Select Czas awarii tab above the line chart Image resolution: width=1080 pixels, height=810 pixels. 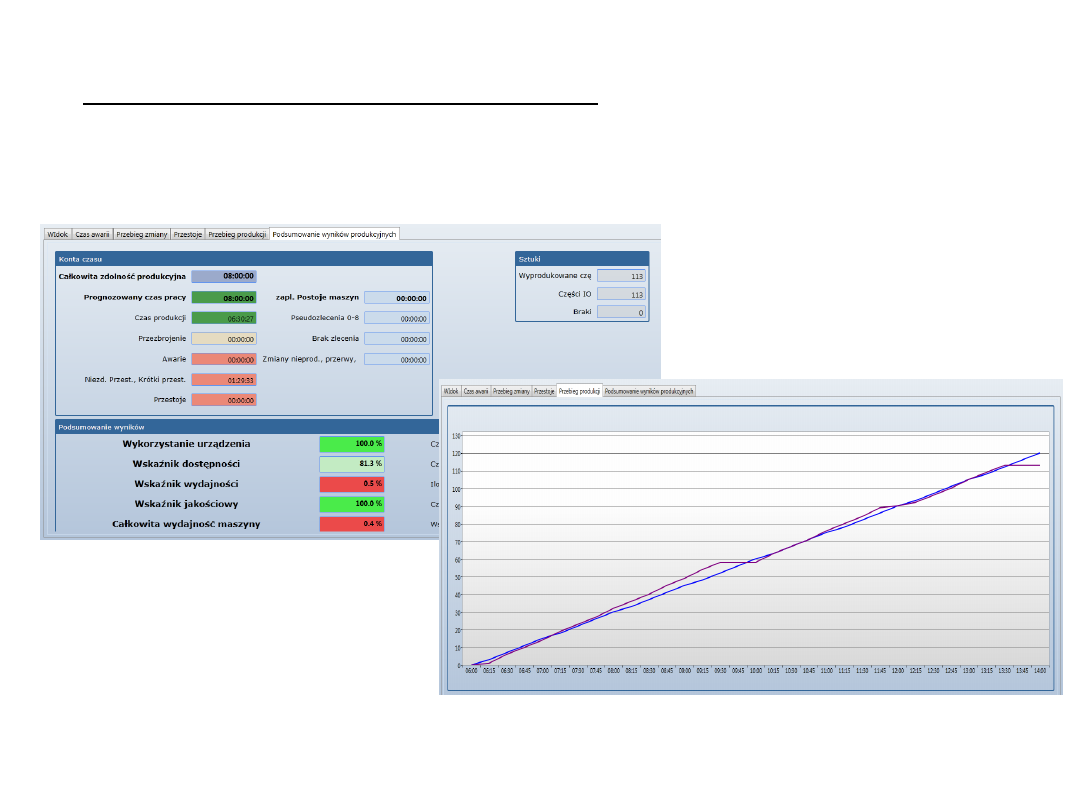pos(476,391)
